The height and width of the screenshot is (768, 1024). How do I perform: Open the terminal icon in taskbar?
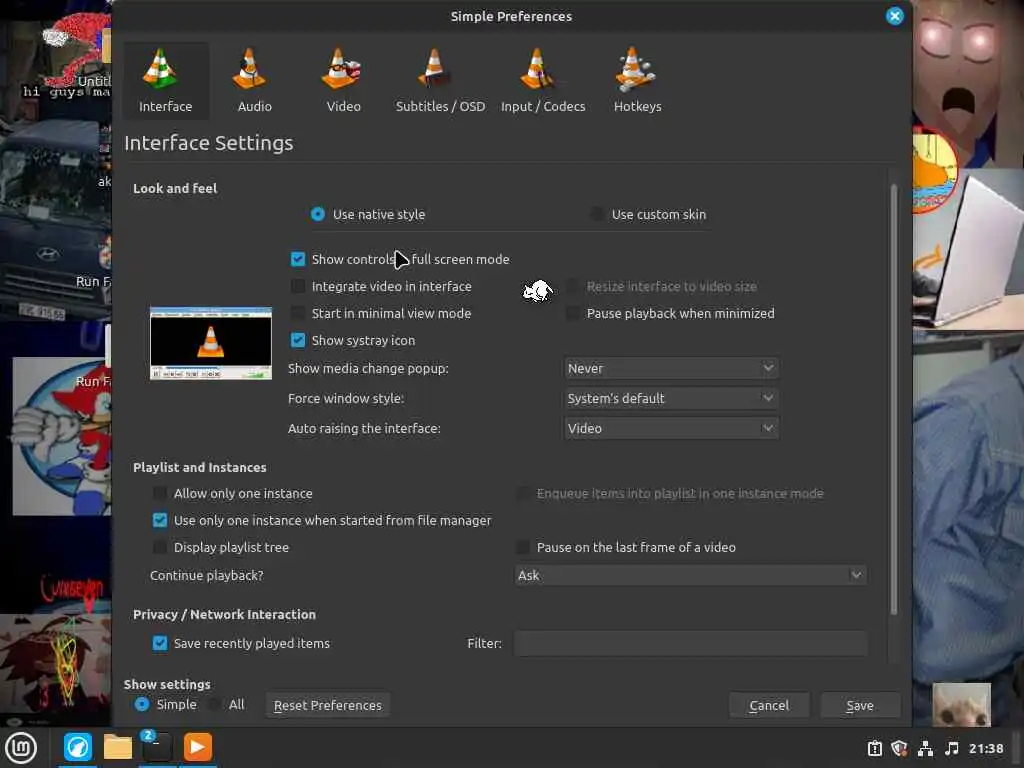tap(157, 747)
